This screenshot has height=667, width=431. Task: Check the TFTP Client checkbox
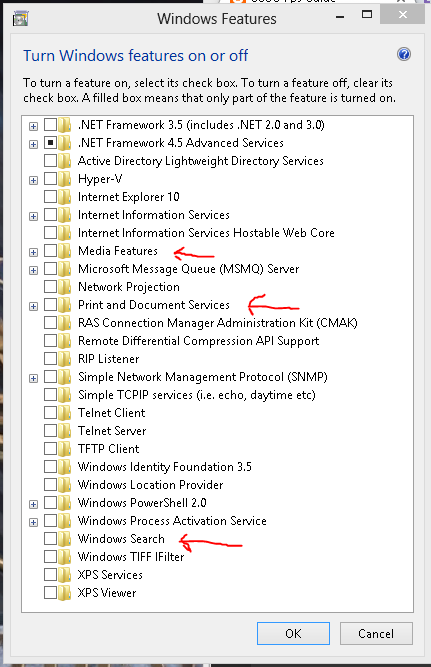[x=50, y=448]
